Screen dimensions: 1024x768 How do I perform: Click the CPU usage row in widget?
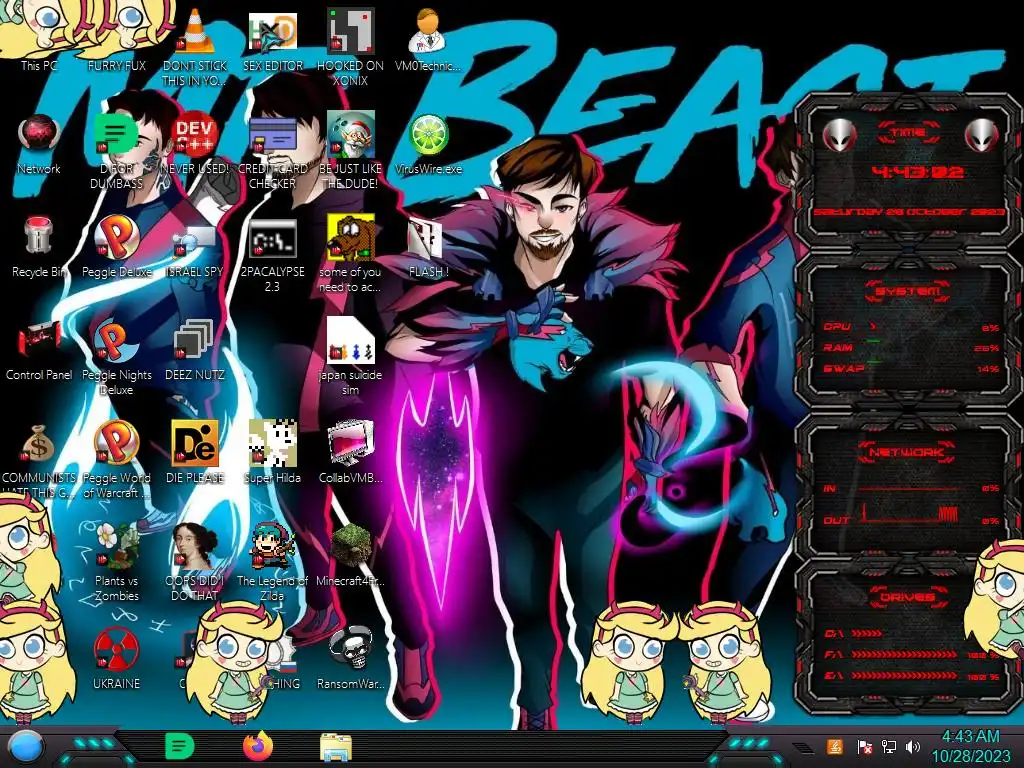[x=910, y=327]
